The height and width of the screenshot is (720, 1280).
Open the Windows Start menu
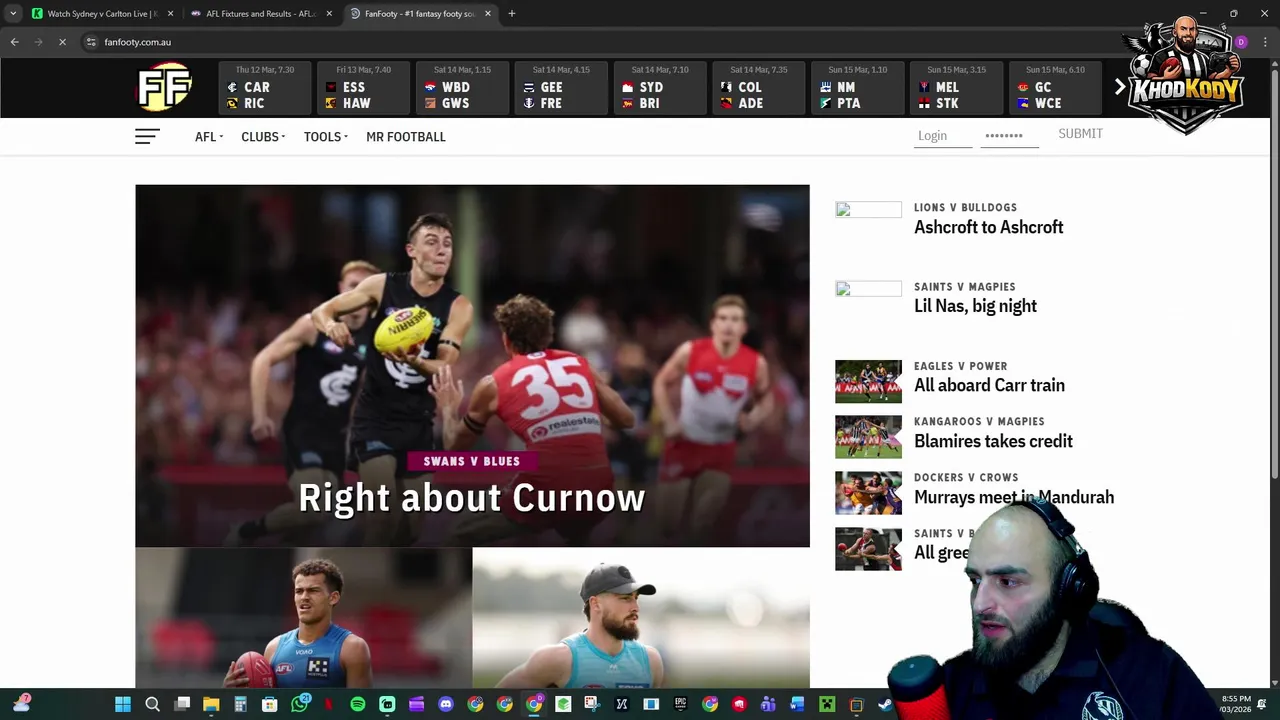[123, 705]
